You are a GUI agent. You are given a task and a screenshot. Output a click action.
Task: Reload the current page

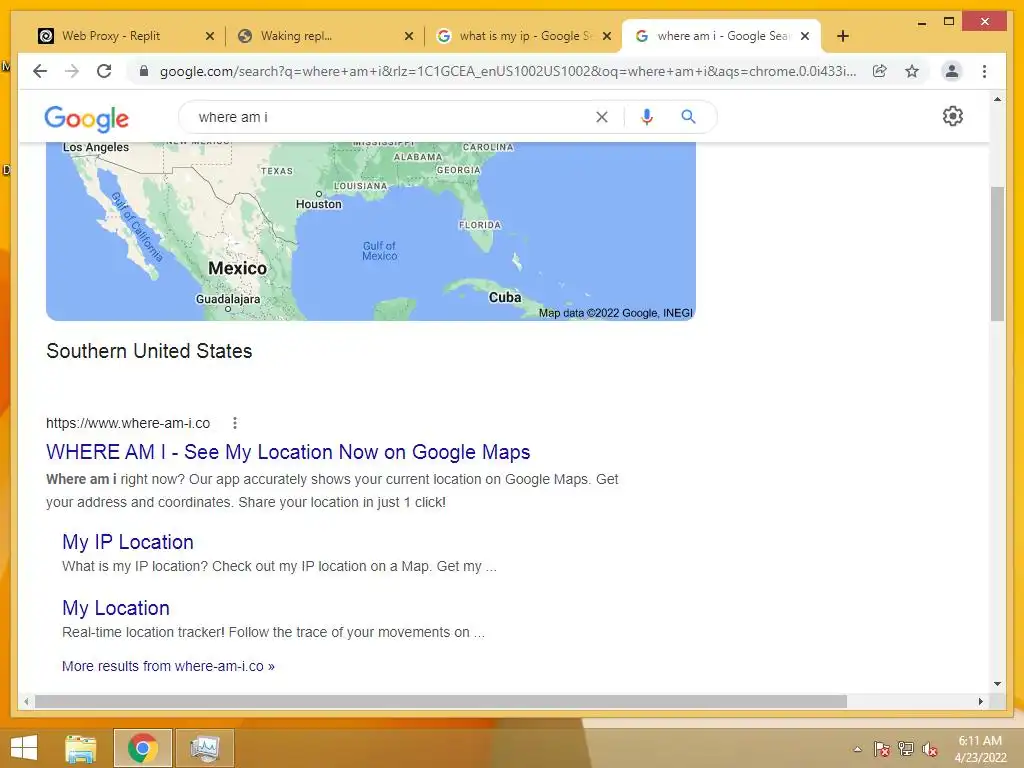(104, 71)
